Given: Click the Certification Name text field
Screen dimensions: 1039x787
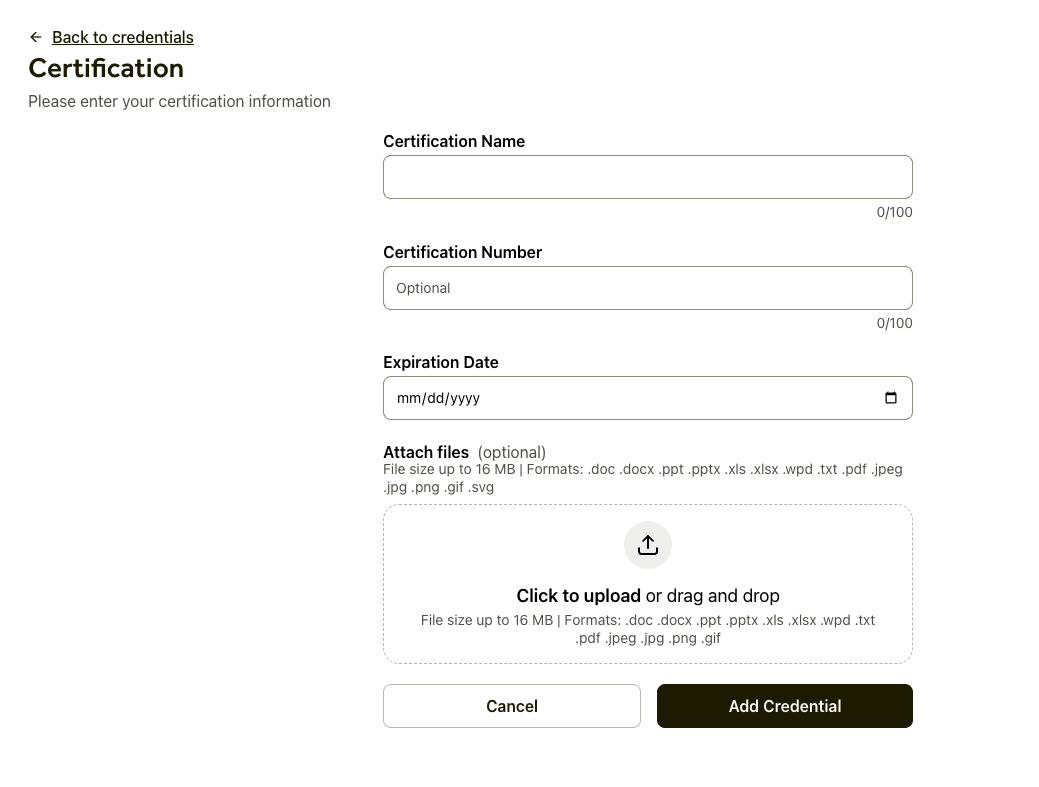Looking at the screenshot, I should tap(647, 177).
